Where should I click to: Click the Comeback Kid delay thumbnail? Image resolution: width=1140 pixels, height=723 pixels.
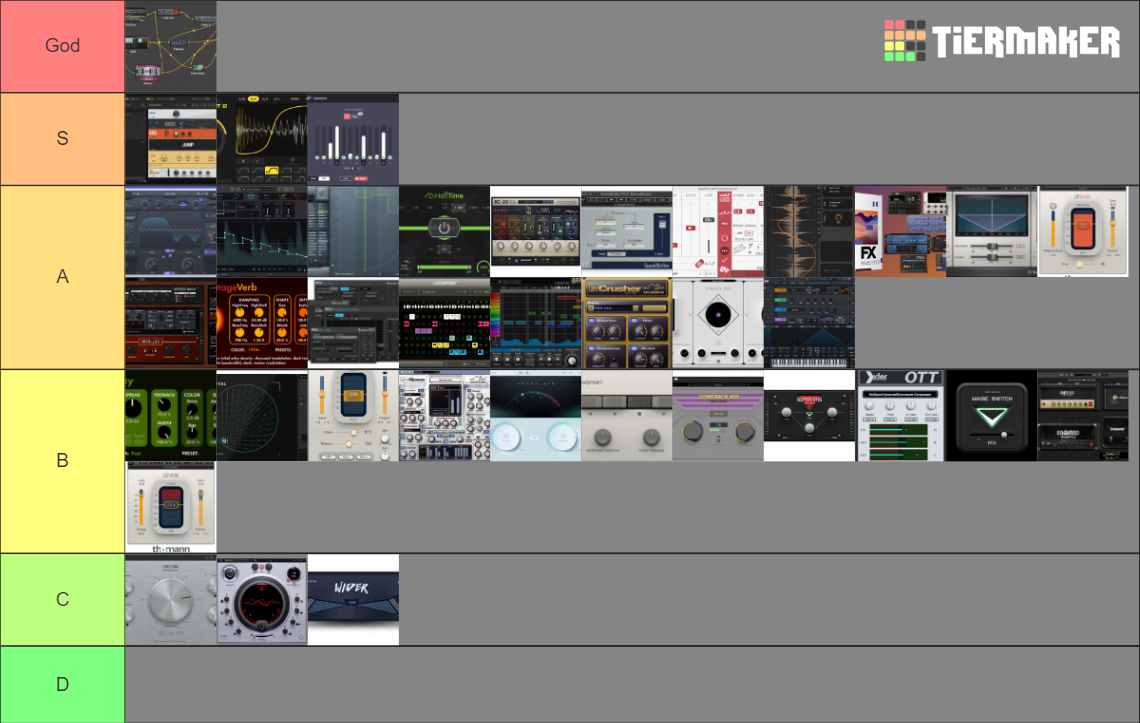click(x=717, y=416)
